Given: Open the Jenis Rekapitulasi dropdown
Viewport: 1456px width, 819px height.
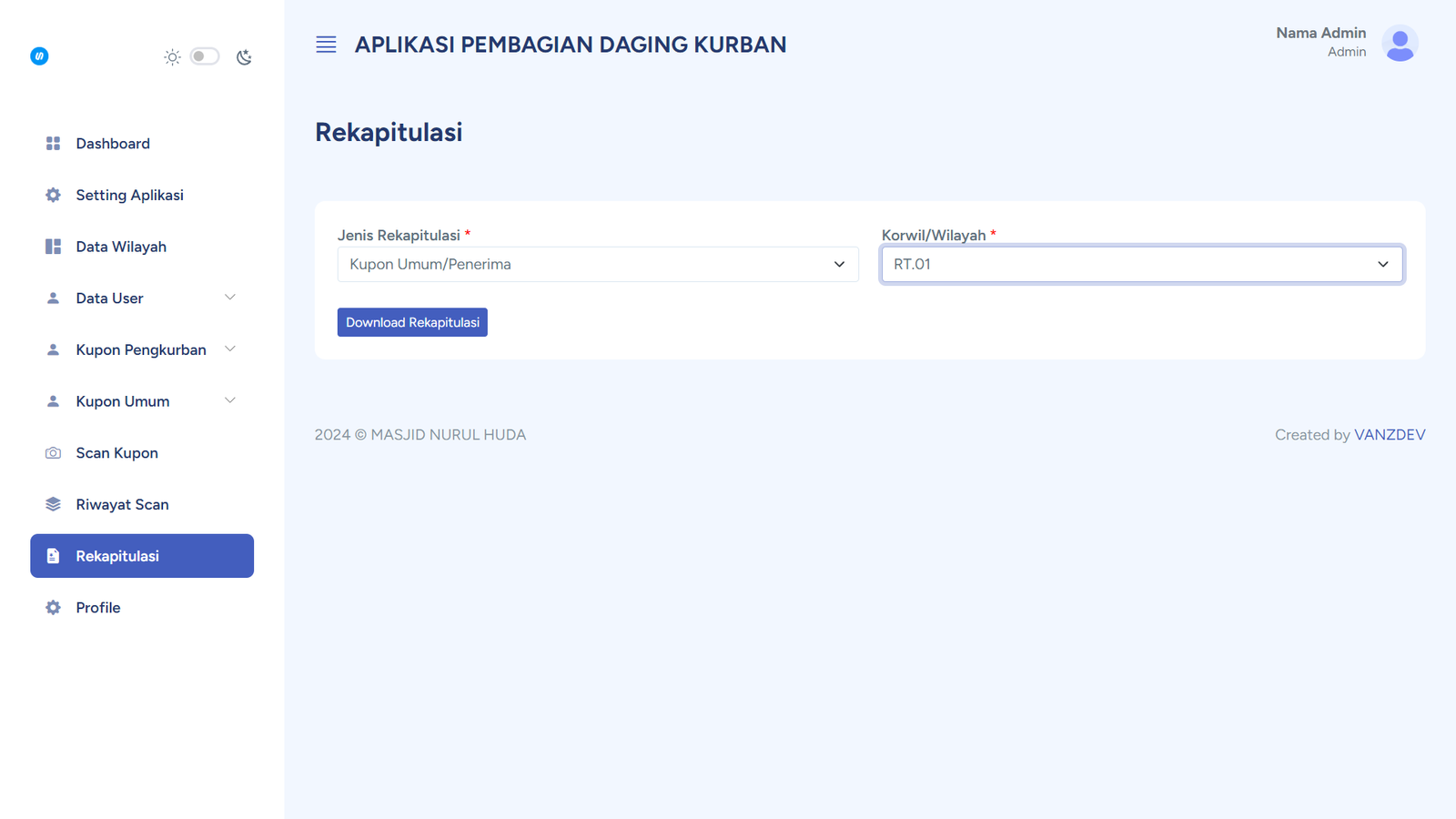Looking at the screenshot, I should tap(597, 265).
